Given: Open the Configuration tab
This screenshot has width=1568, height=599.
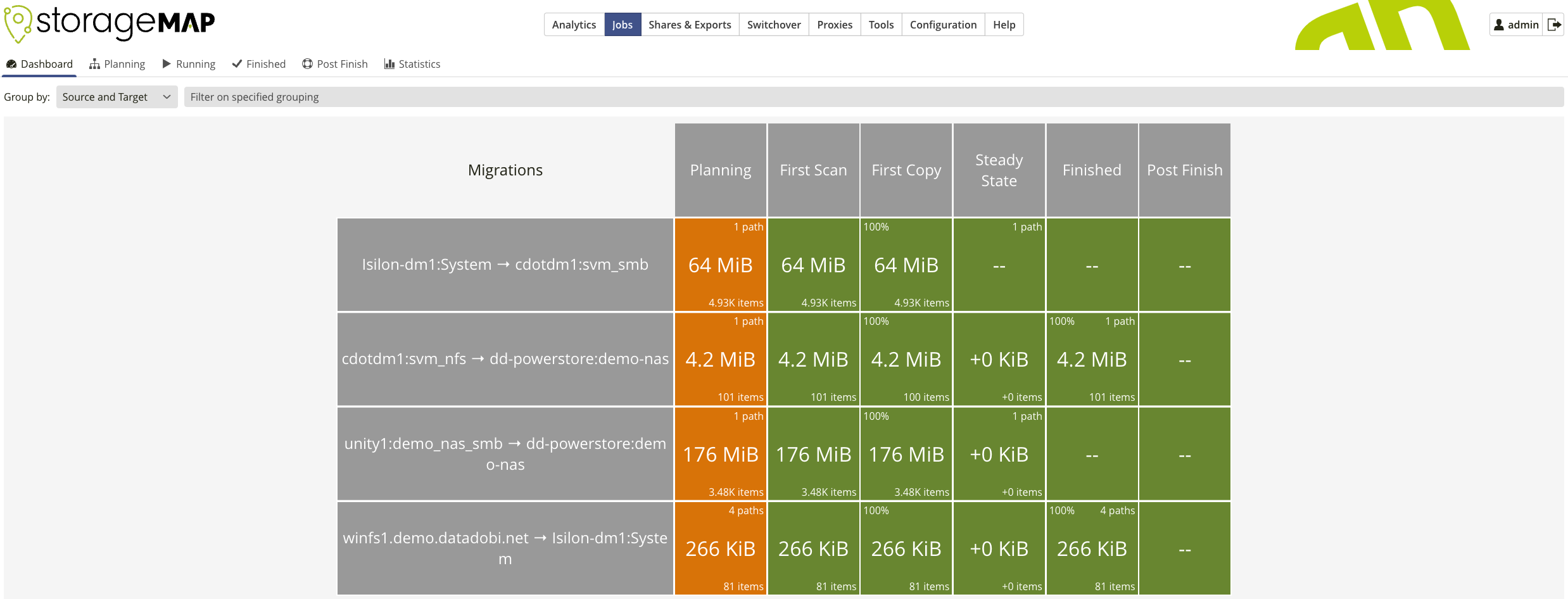Looking at the screenshot, I should pos(943,24).
